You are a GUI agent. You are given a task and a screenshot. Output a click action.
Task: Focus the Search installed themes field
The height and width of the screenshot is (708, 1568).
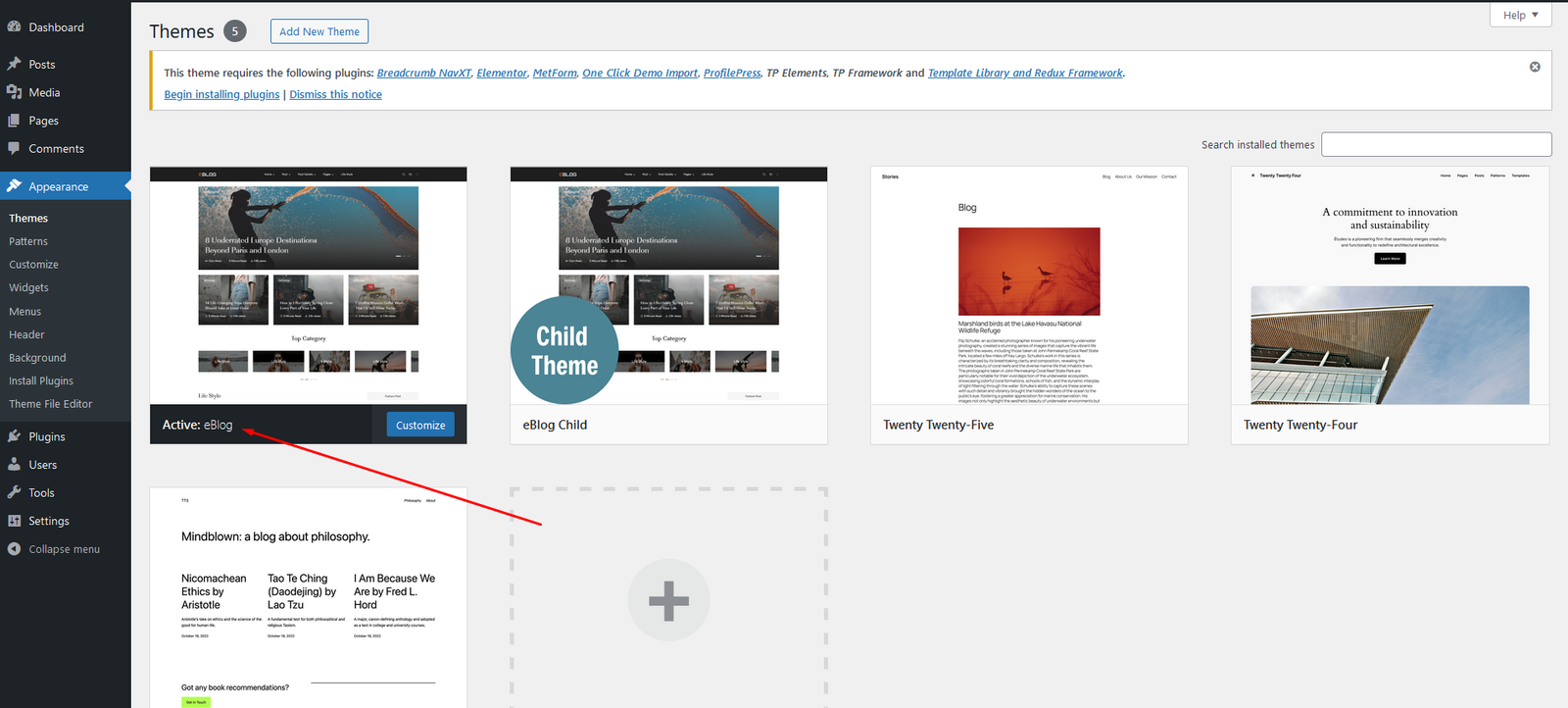1436,144
